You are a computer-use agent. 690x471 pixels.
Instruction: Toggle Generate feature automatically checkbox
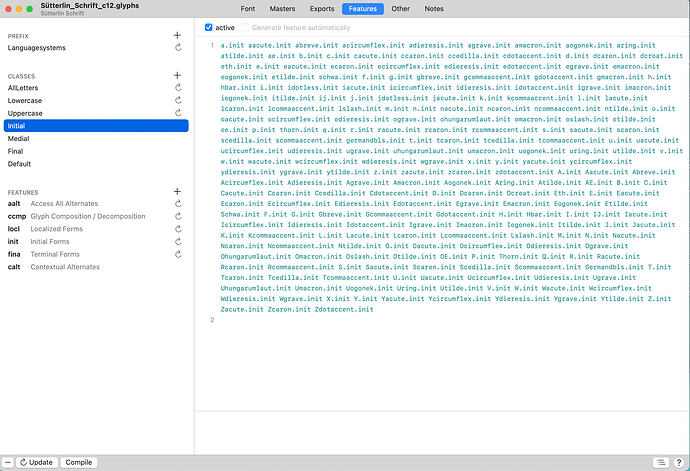pyautogui.click(x=245, y=27)
